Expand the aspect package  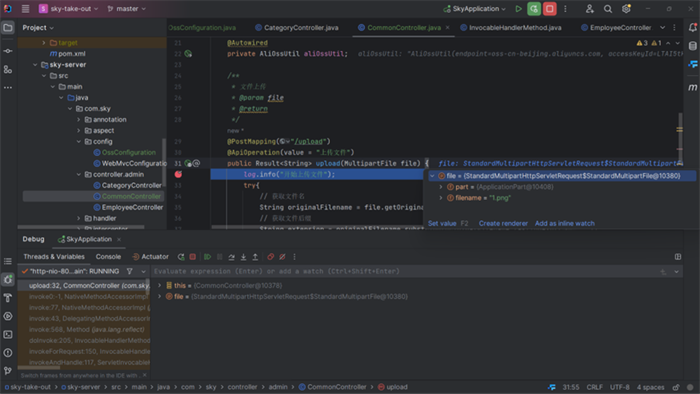click(79, 131)
